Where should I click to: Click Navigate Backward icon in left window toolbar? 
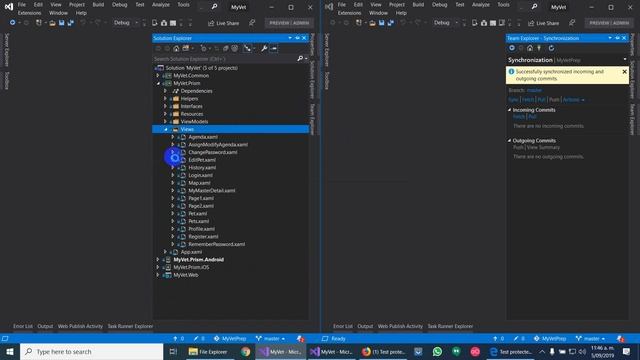[13, 23]
